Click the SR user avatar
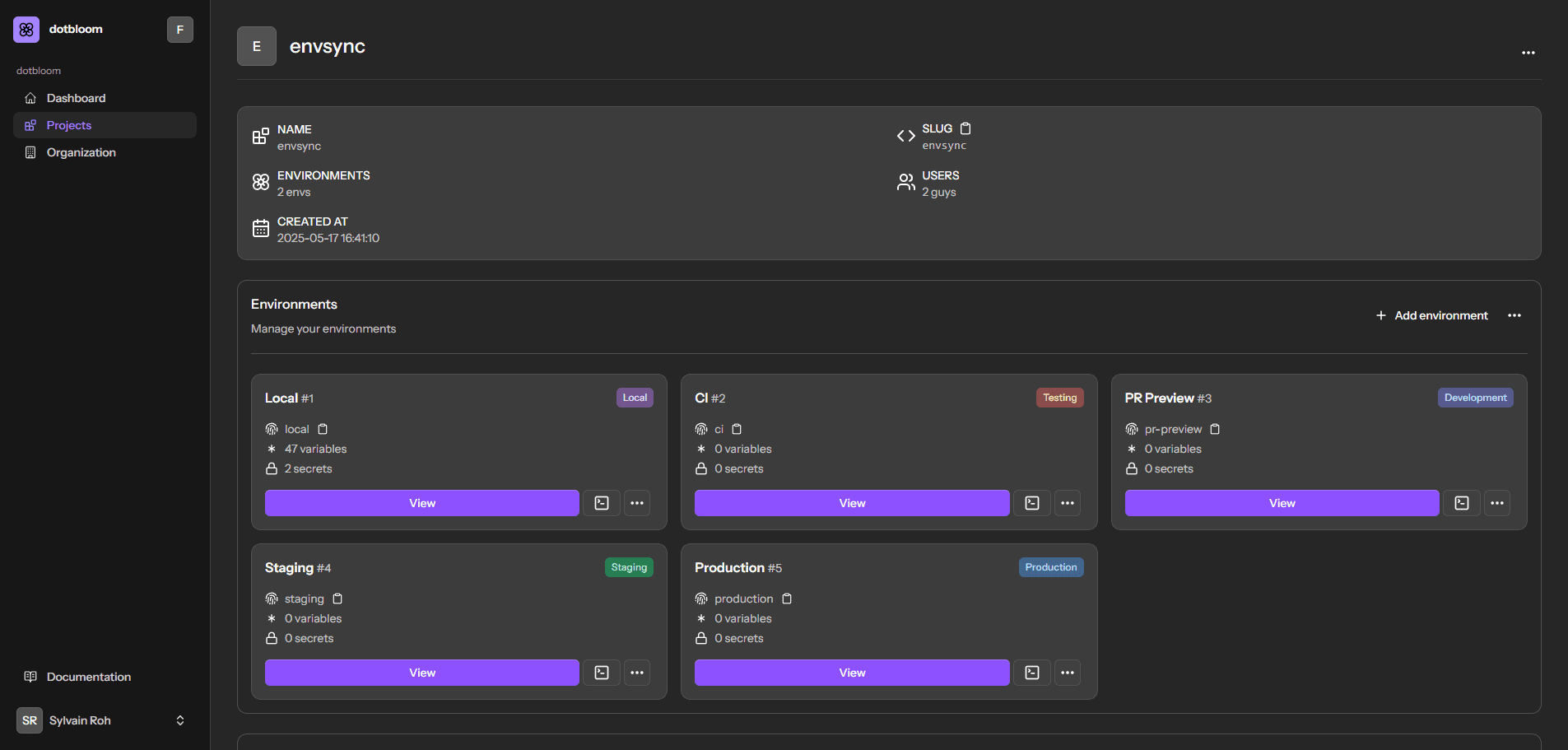 pyautogui.click(x=30, y=720)
